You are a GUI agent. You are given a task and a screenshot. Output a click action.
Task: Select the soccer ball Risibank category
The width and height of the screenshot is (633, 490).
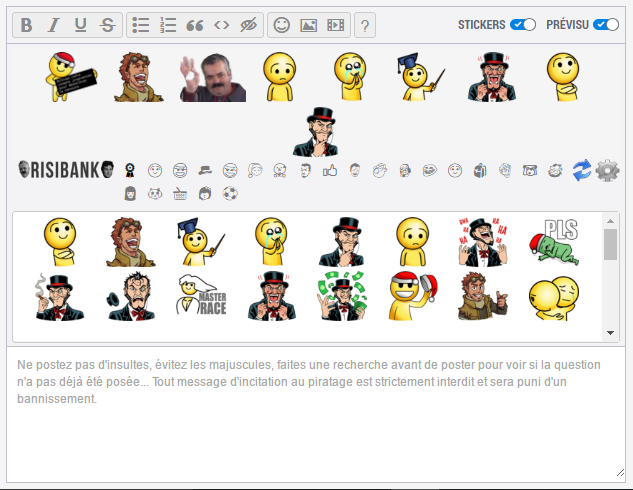pyautogui.click(x=230, y=194)
